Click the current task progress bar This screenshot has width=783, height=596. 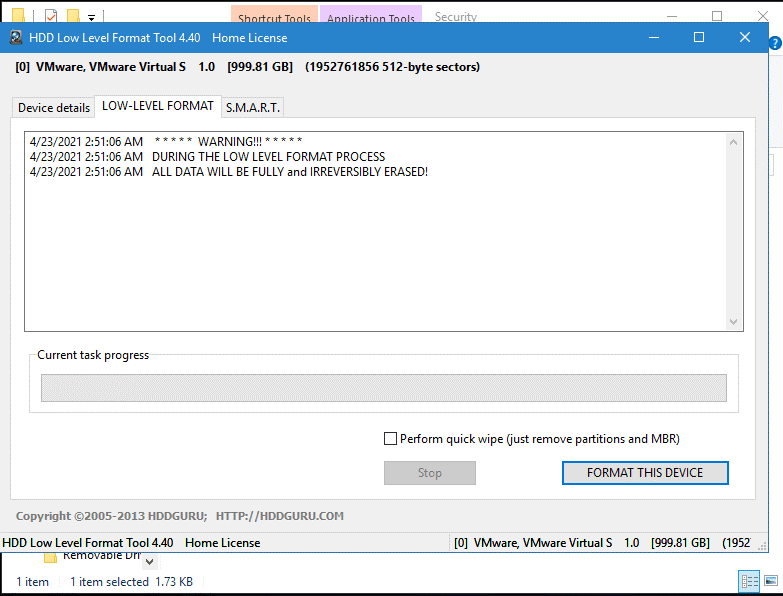point(384,388)
